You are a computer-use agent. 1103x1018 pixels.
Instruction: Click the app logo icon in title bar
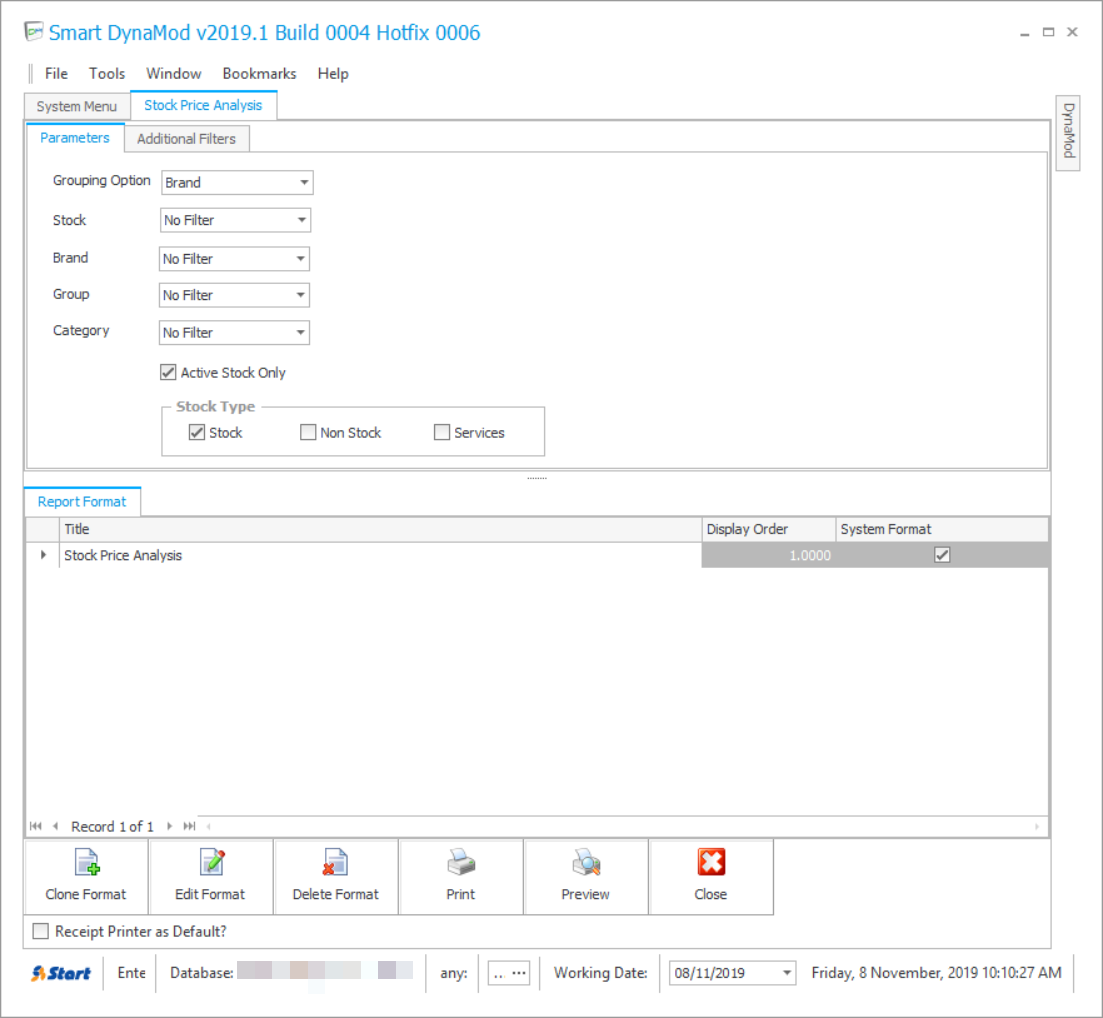coord(34,32)
